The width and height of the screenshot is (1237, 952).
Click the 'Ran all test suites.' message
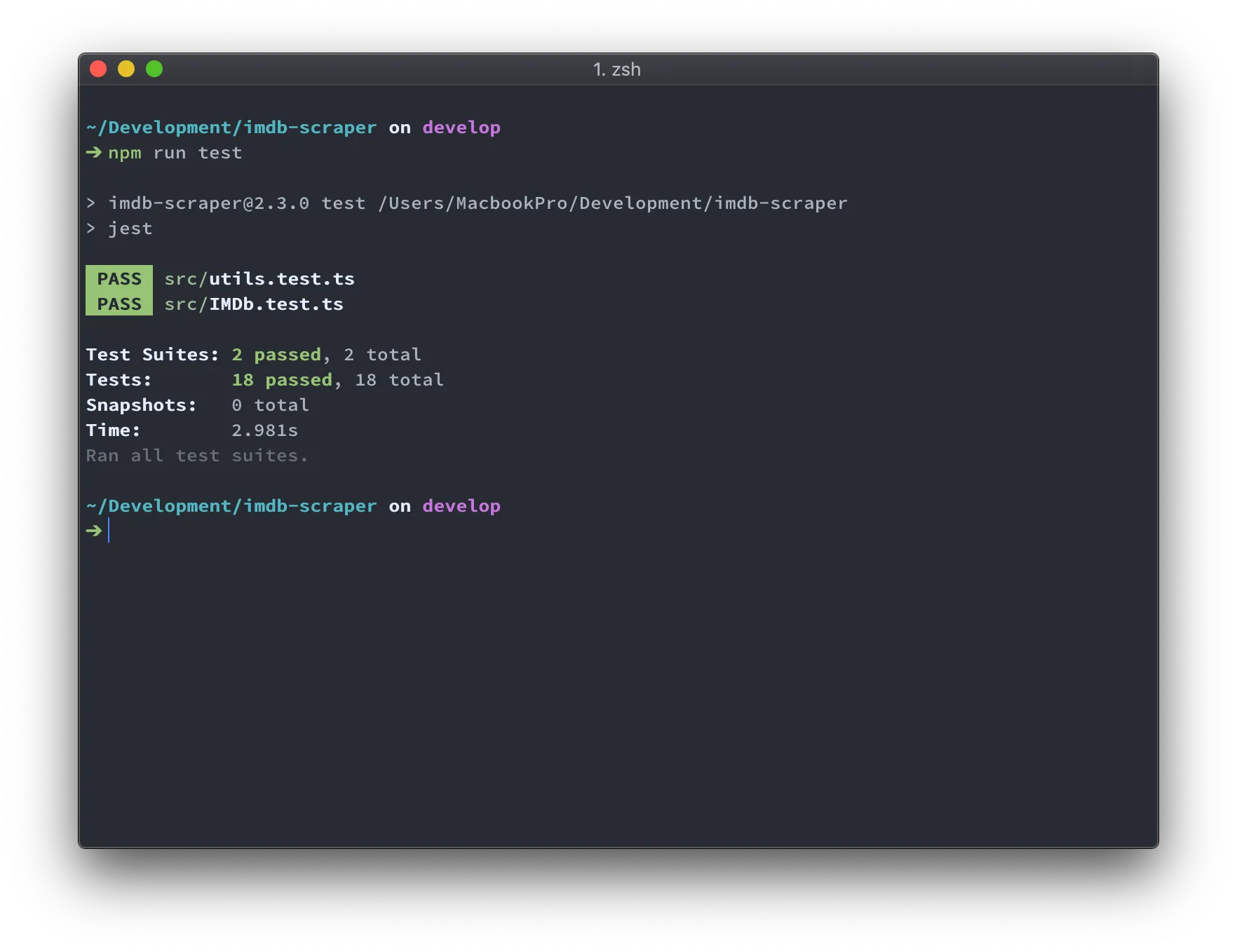pyautogui.click(x=197, y=456)
